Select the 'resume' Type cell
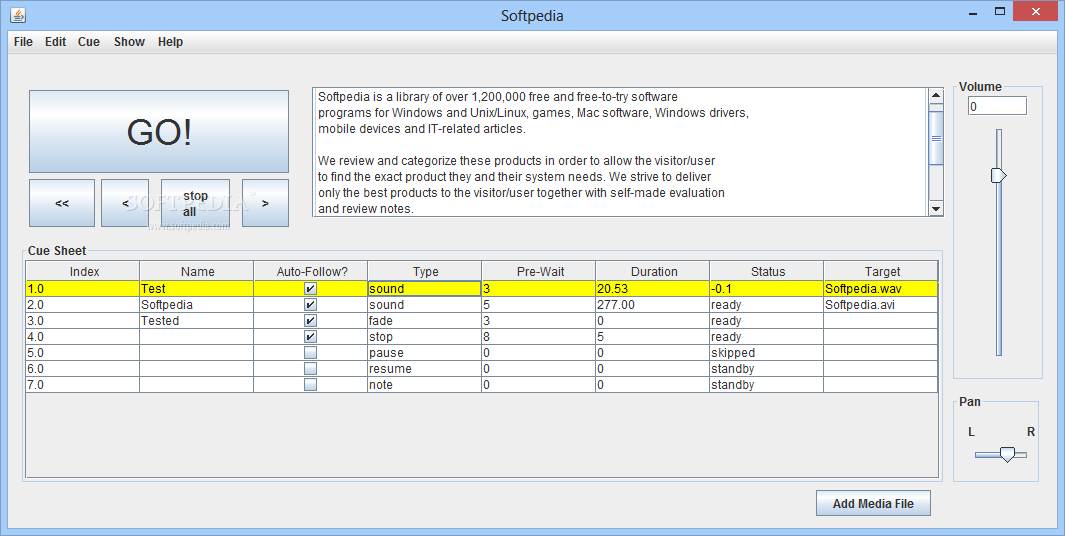Image resolution: width=1065 pixels, height=536 pixels. click(x=425, y=369)
